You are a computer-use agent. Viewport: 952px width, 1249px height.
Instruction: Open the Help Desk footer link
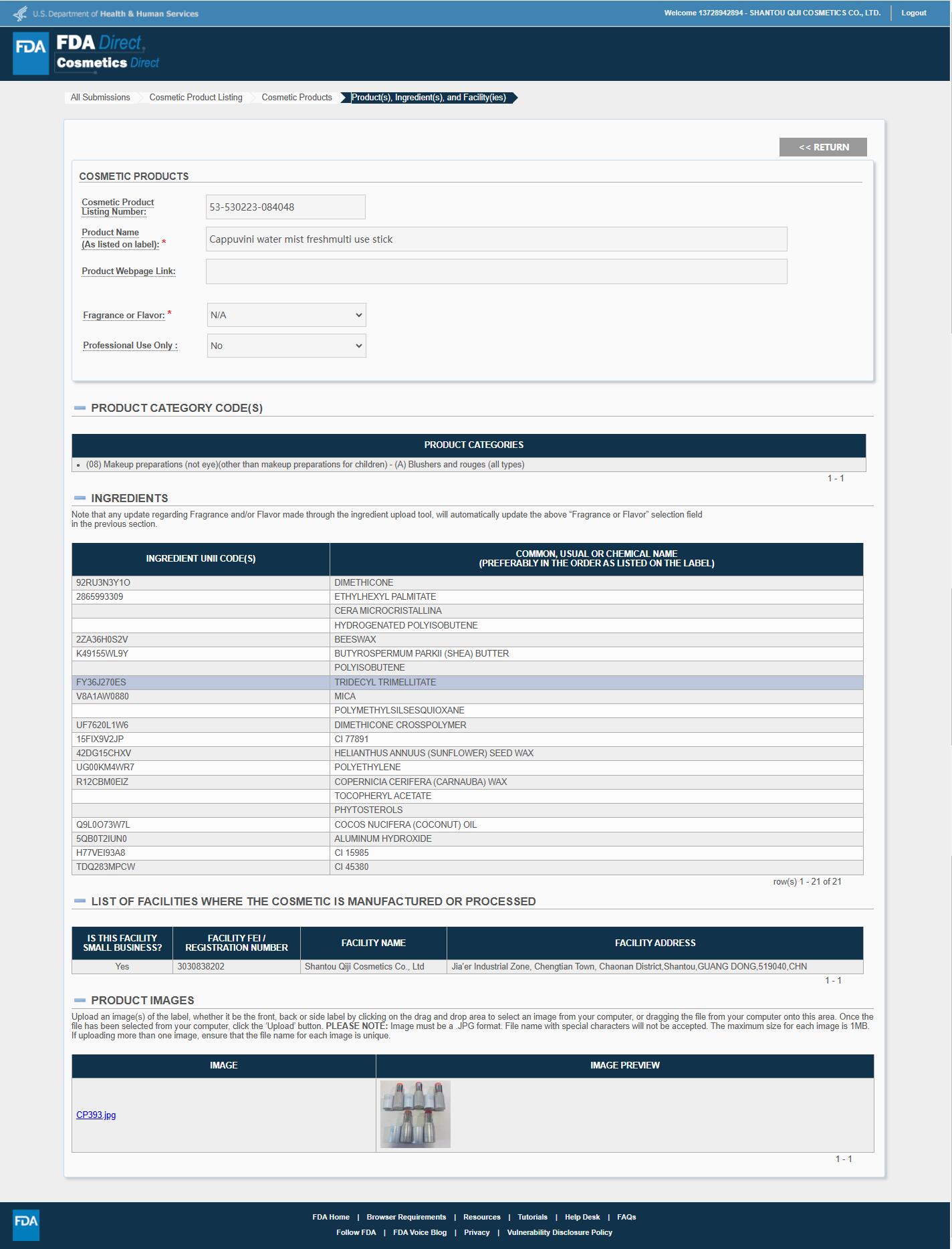582,1217
